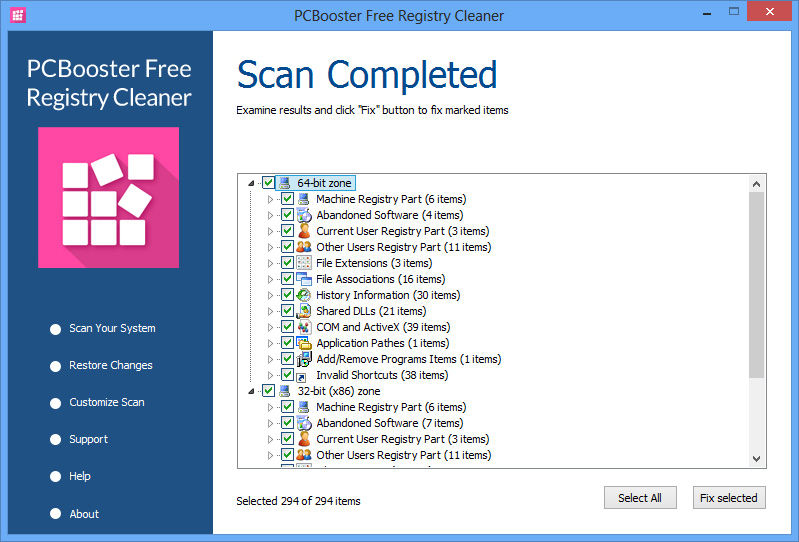This screenshot has height=542, width=799.
Task: Select '32-bit (x86) zone' tree label
Action: click(339, 391)
